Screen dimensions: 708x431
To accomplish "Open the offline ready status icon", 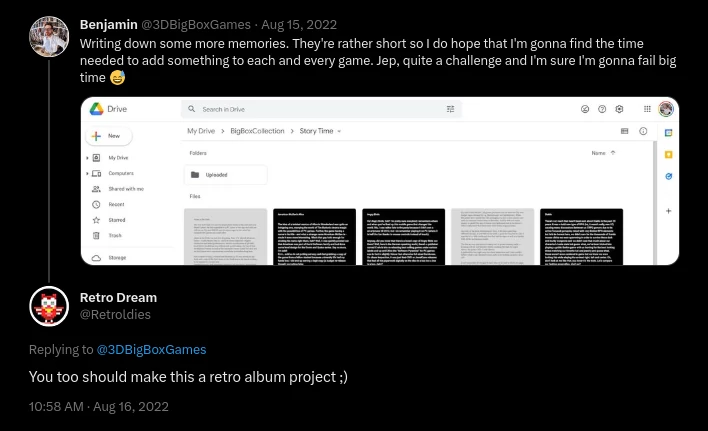I will coord(585,109).
